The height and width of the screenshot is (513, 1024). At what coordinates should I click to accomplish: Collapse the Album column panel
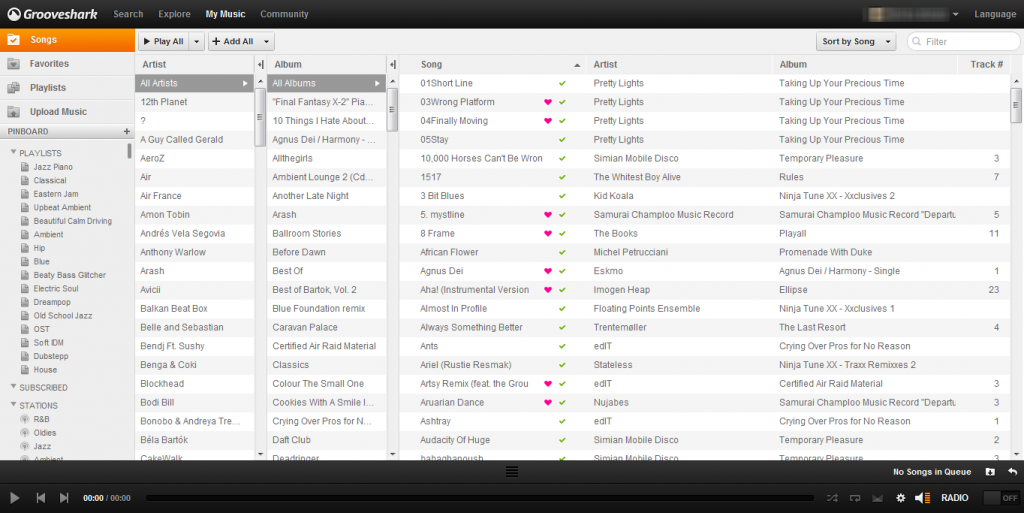coord(392,65)
